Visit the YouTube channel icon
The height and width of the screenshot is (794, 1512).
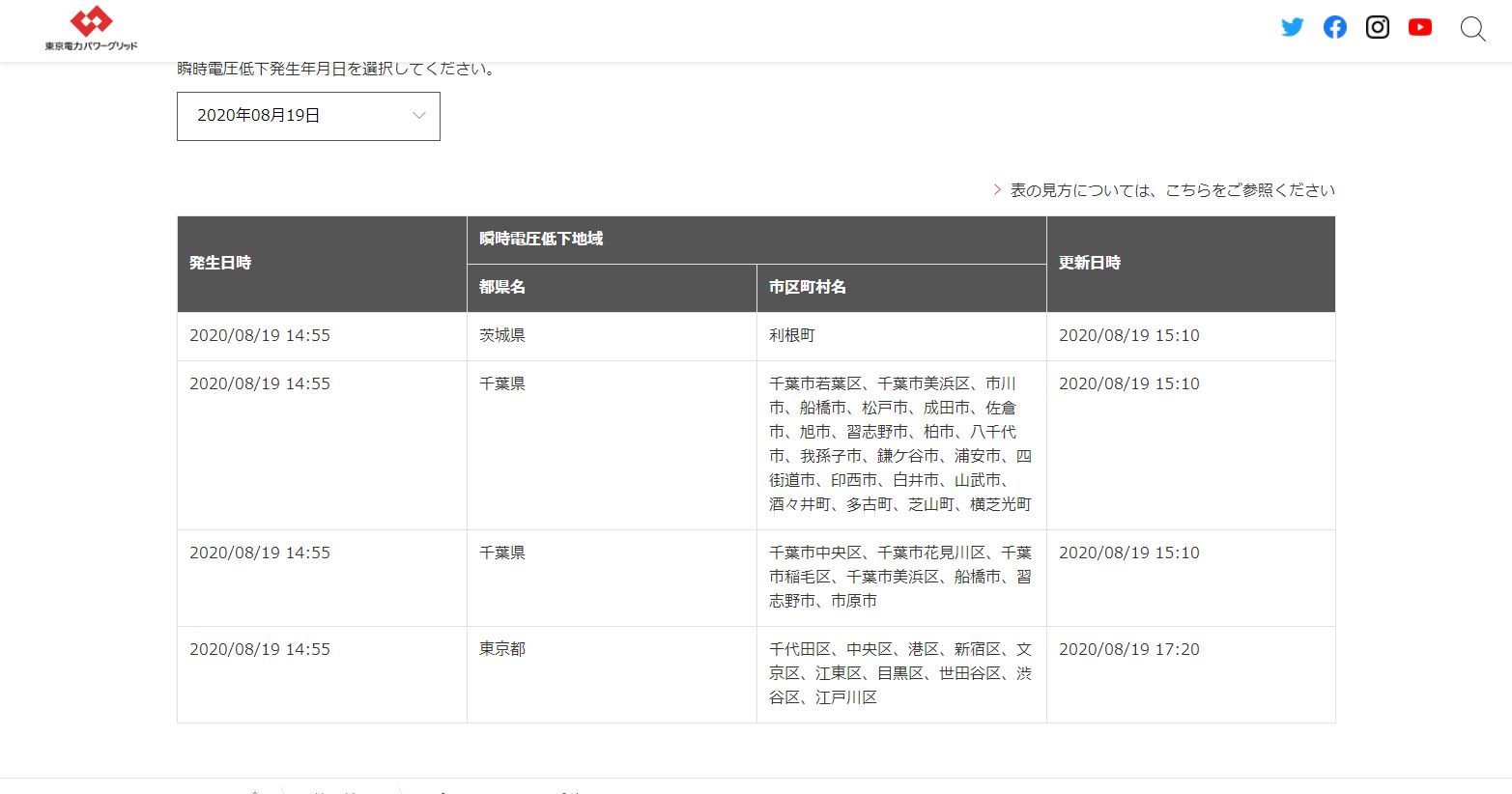(1419, 27)
